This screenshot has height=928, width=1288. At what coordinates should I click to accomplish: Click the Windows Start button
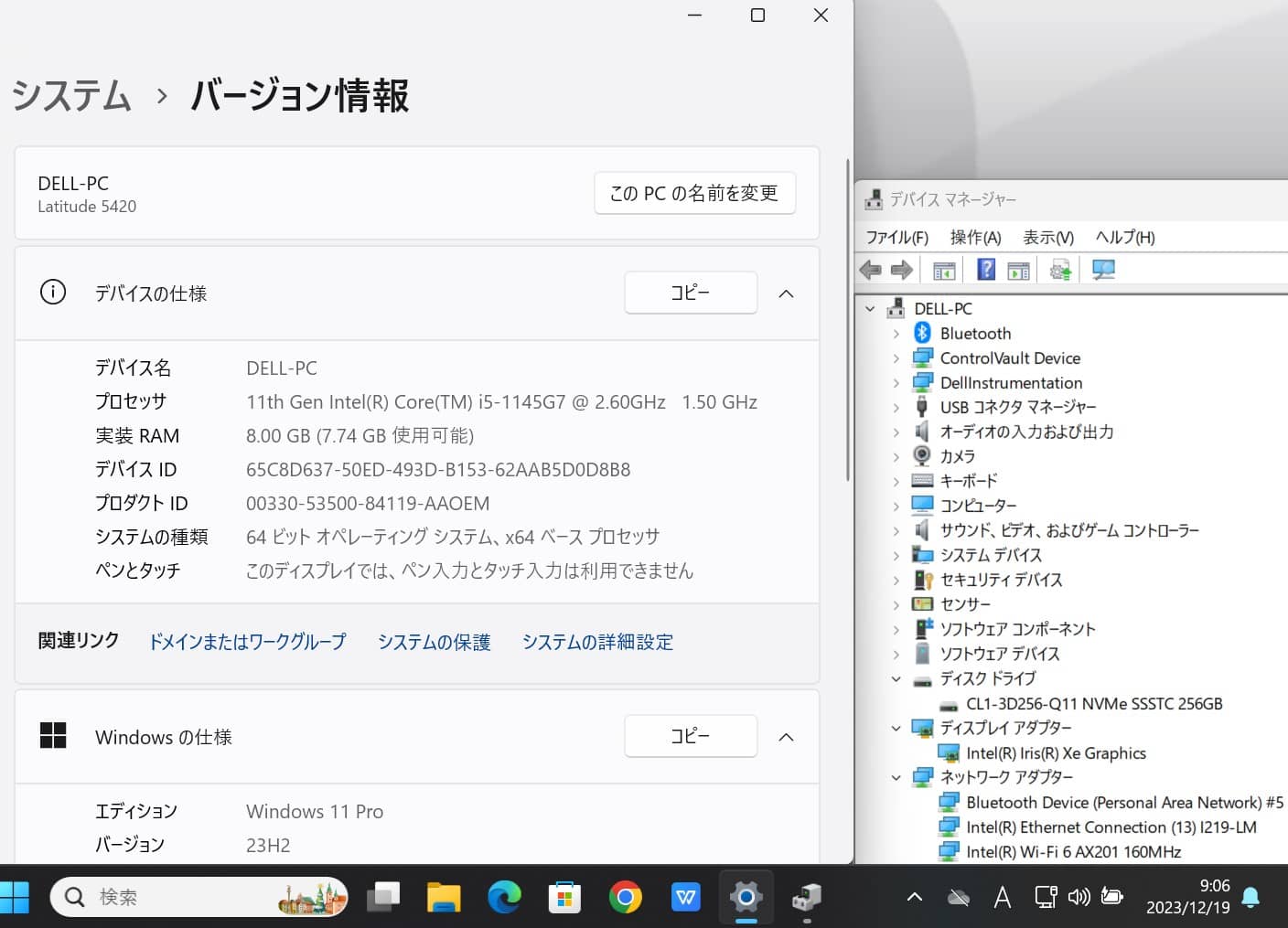pyautogui.click(x=15, y=898)
